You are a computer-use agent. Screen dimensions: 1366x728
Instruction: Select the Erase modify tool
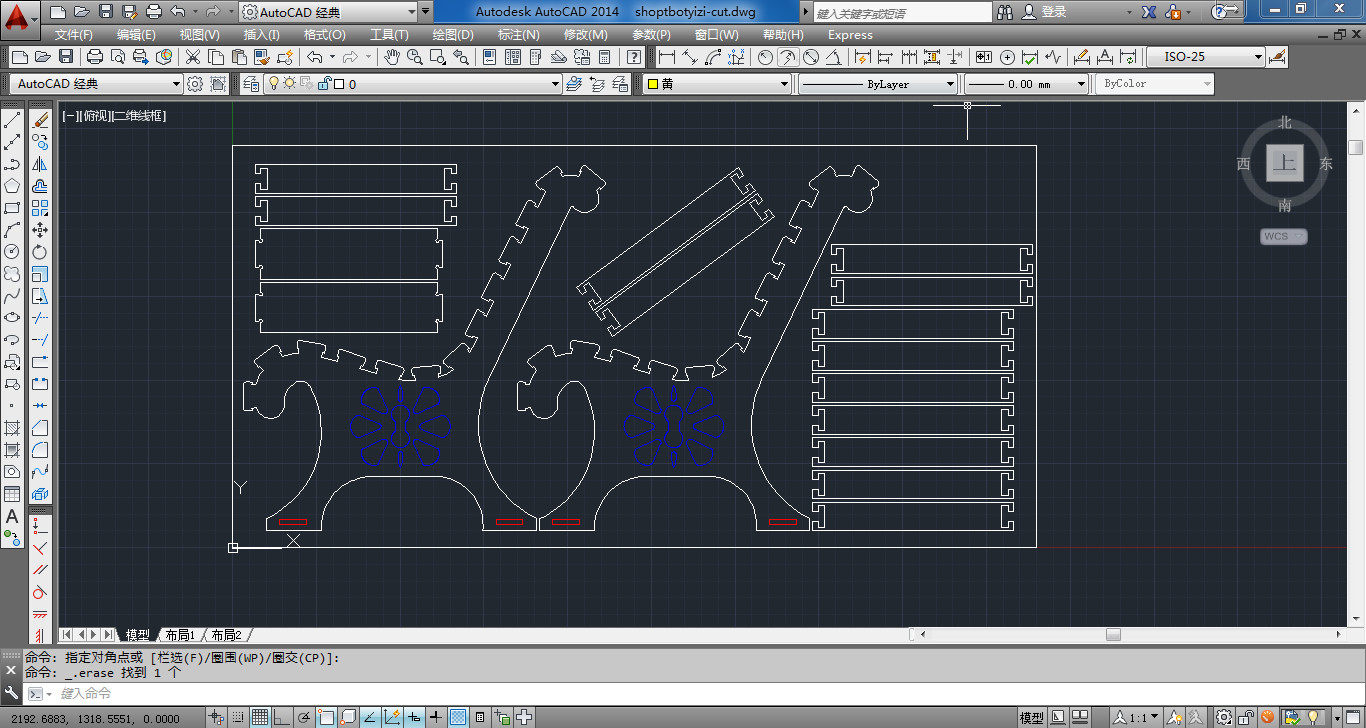point(40,121)
